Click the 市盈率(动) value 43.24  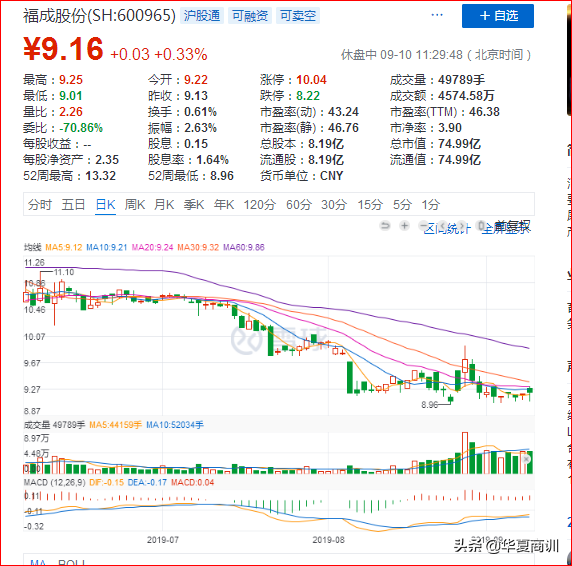[x=343, y=112]
